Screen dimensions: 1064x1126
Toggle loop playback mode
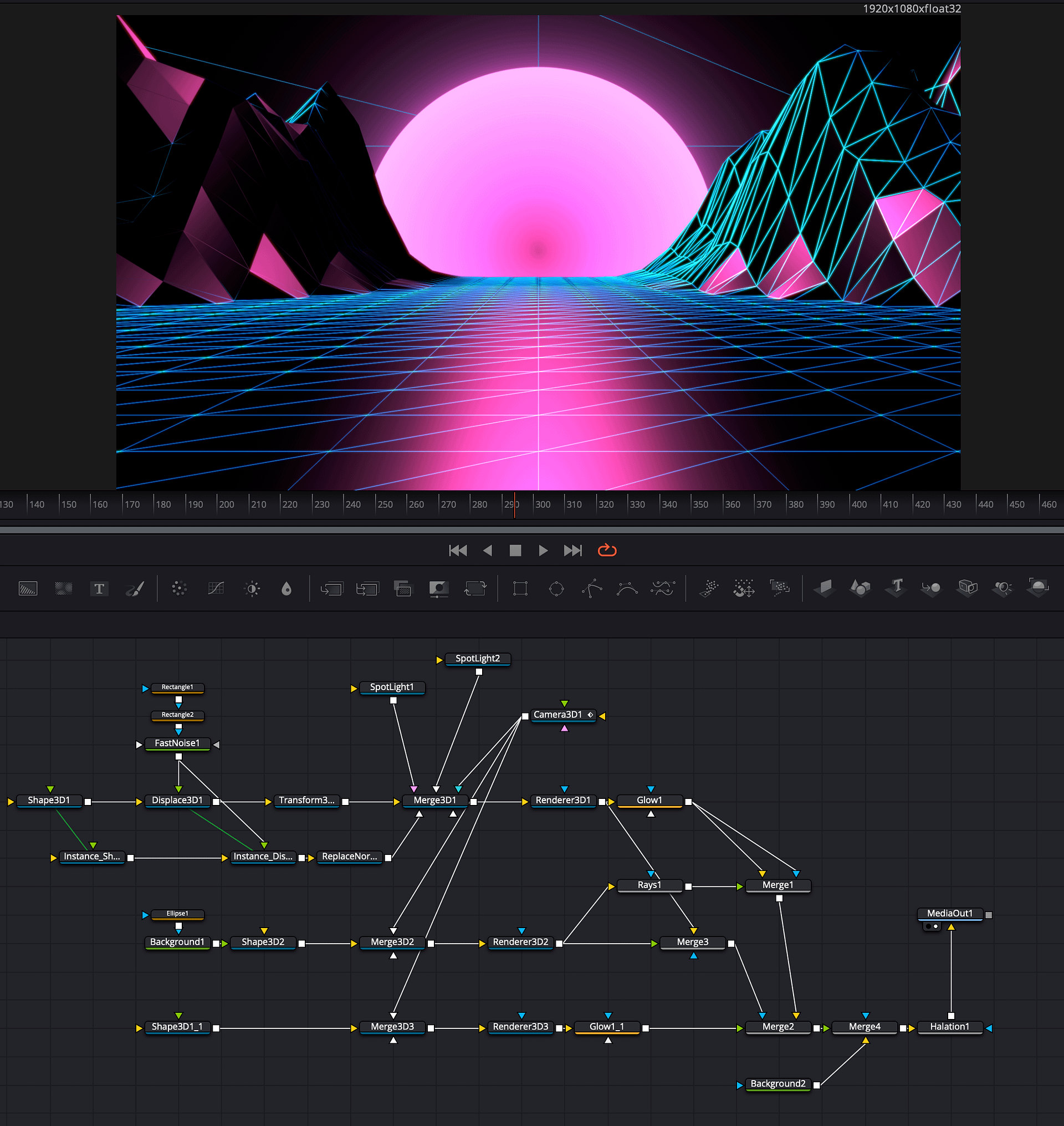(607, 550)
